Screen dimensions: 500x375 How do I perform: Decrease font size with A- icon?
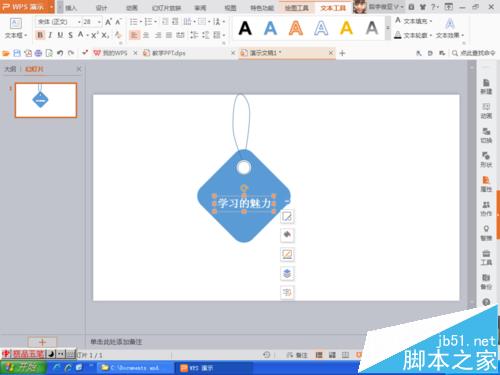tap(118, 22)
